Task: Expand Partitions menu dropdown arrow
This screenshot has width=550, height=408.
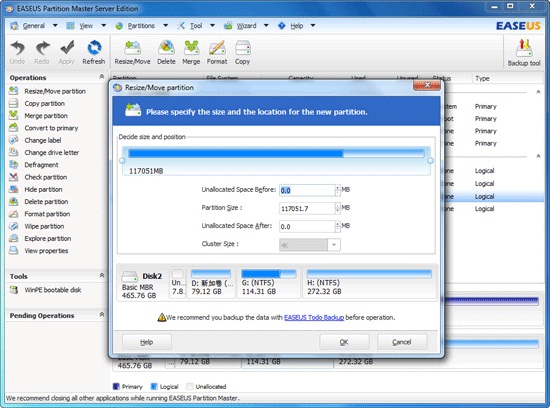Action: point(166,26)
